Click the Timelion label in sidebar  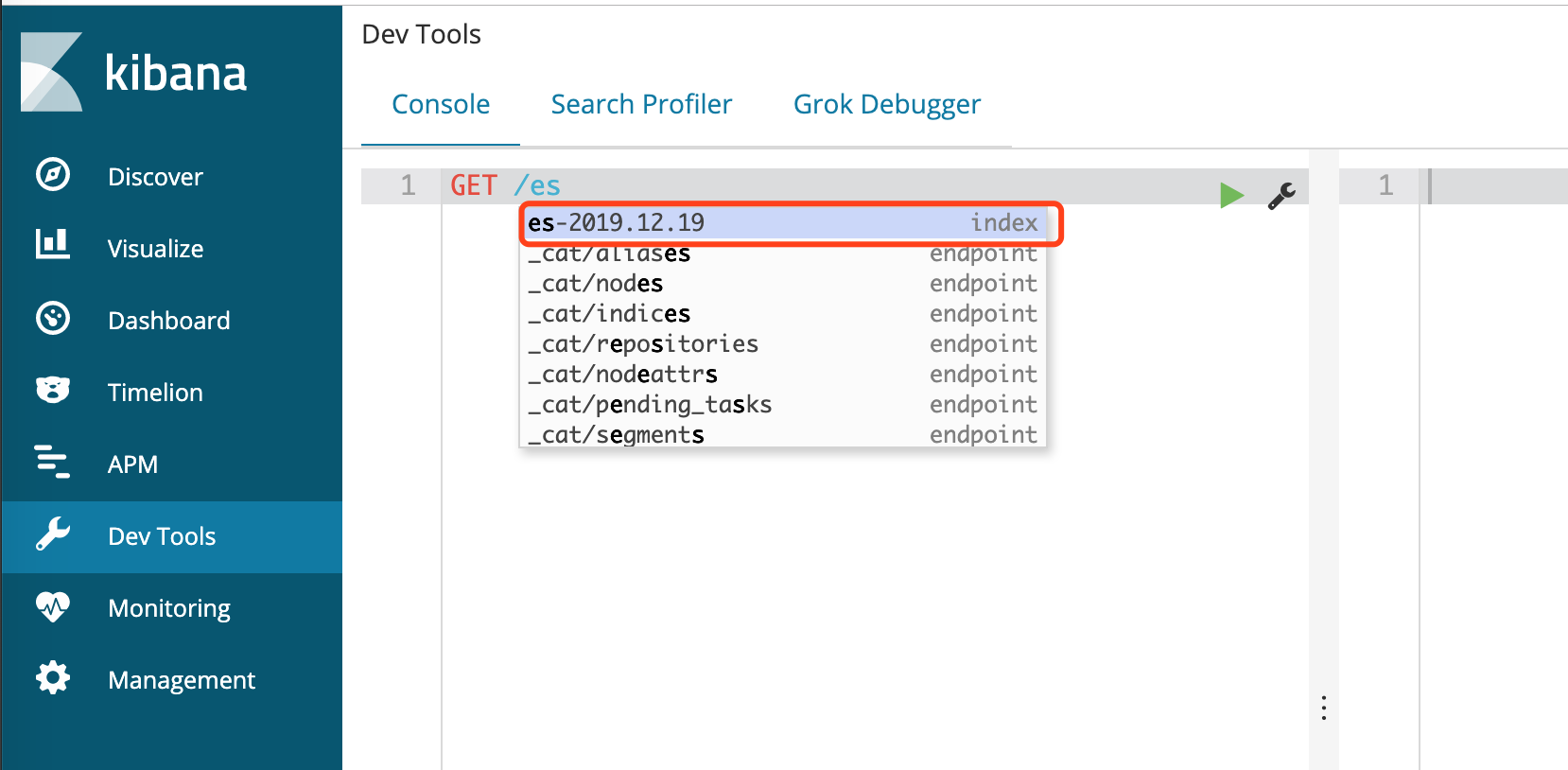pyautogui.click(x=155, y=393)
